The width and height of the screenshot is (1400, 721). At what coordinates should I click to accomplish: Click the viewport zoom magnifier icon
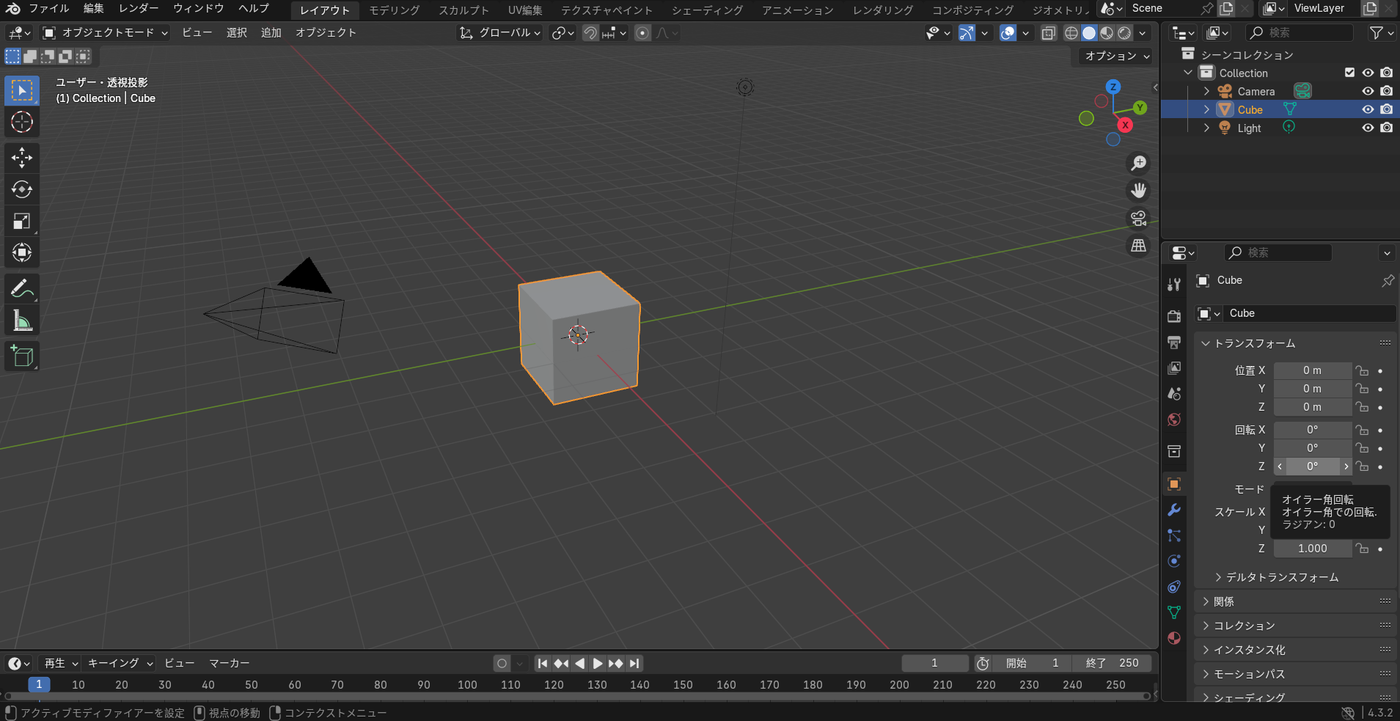(1138, 163)
